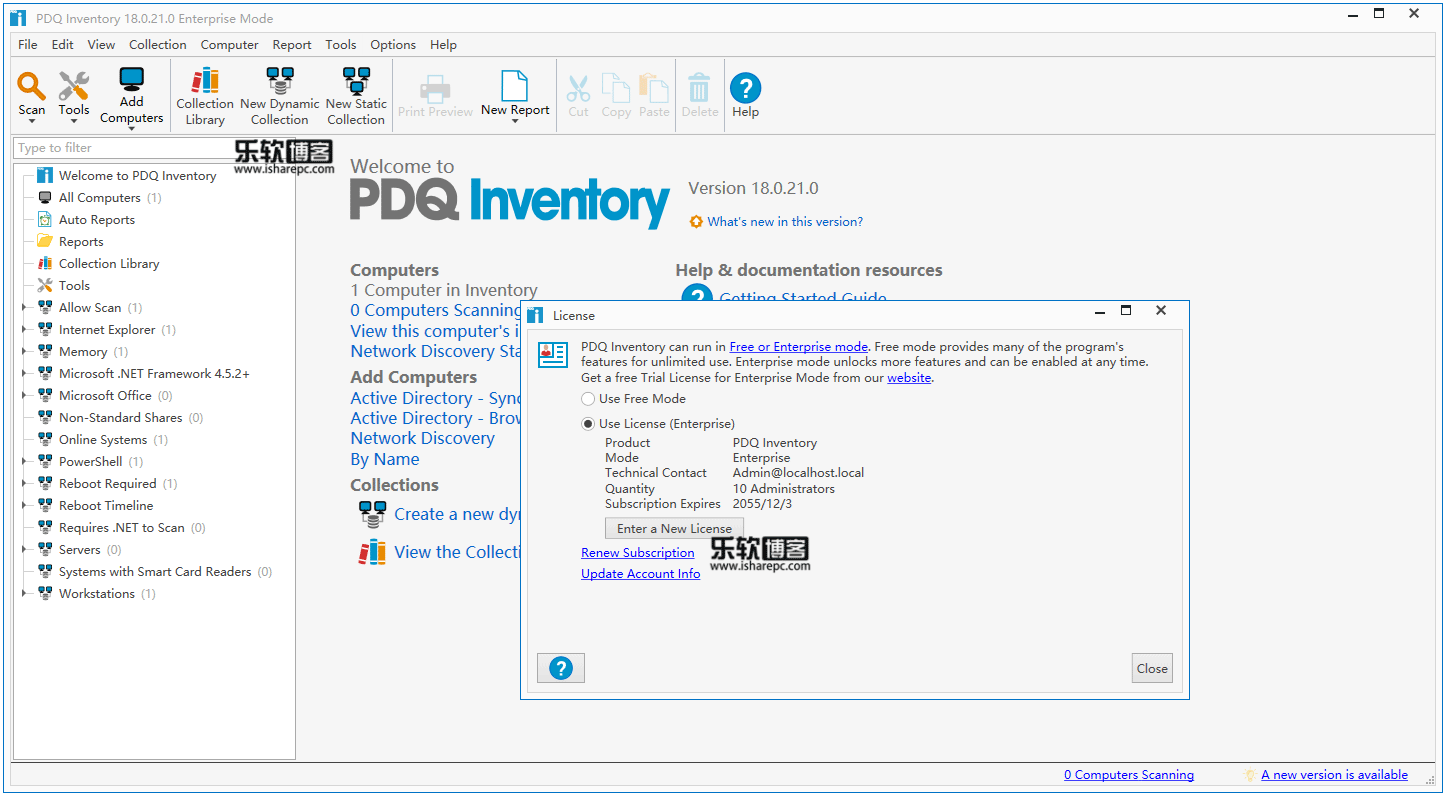Screen dimensions: 1446x795
Task: Click the Collection Library tree icon
Action: tap(45, 264)
